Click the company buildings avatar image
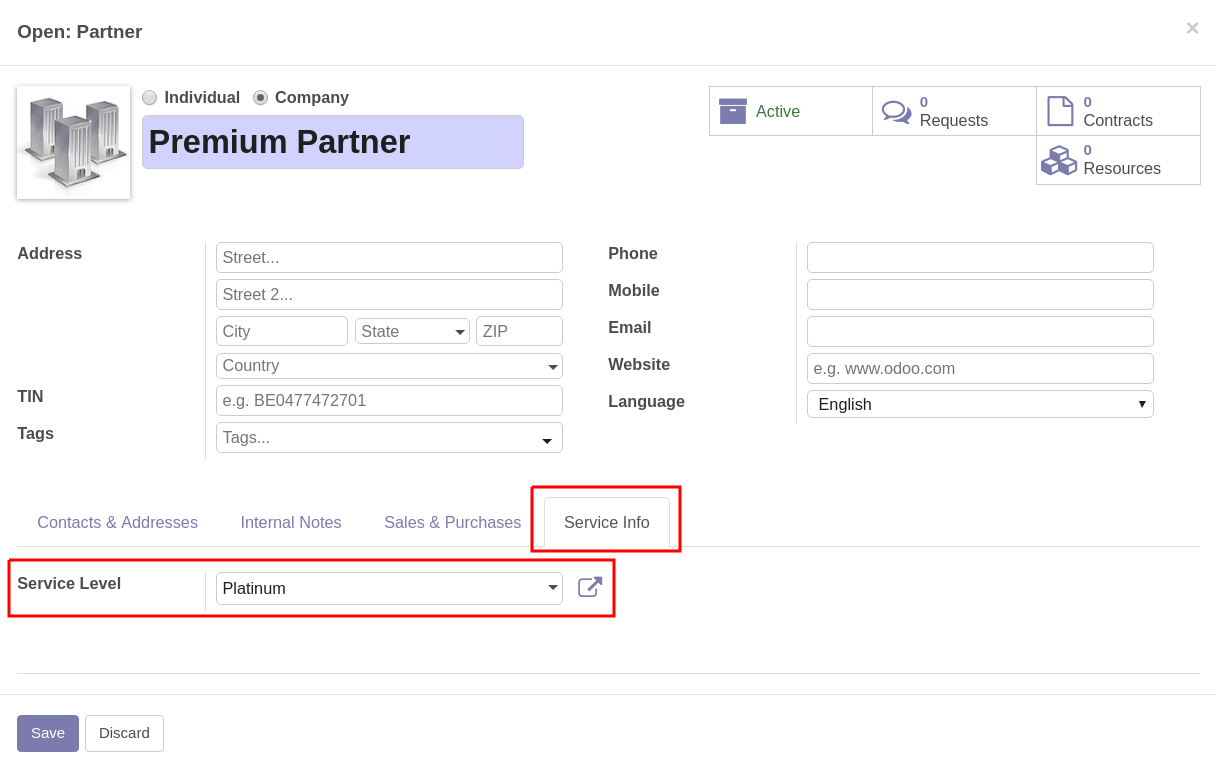The image size is (1215, 770). coord(74,143)
